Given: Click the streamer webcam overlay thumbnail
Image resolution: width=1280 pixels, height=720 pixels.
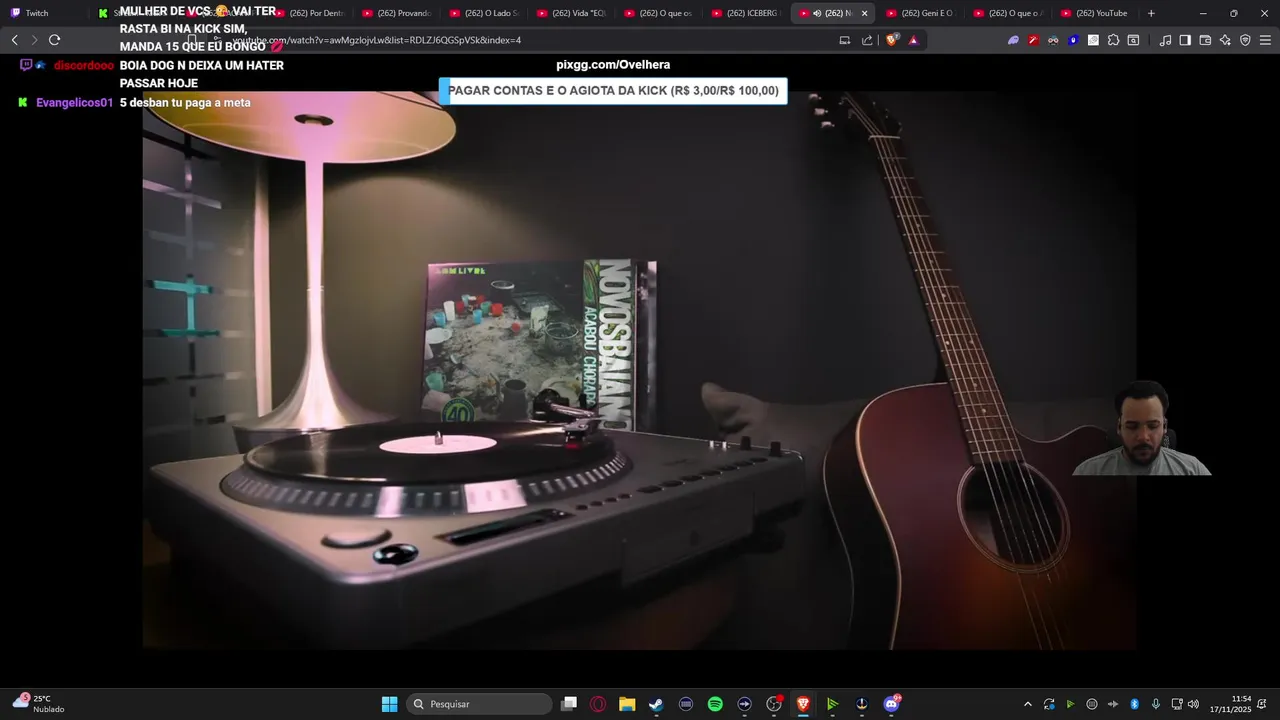Looking at the screenshot, I should [1141, 428].
